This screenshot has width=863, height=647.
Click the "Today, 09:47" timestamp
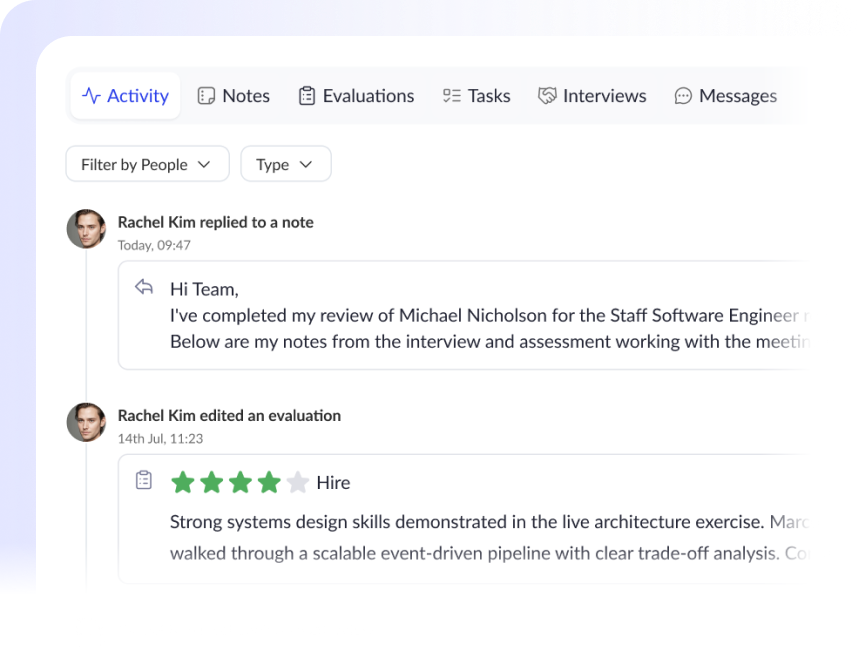154,245
